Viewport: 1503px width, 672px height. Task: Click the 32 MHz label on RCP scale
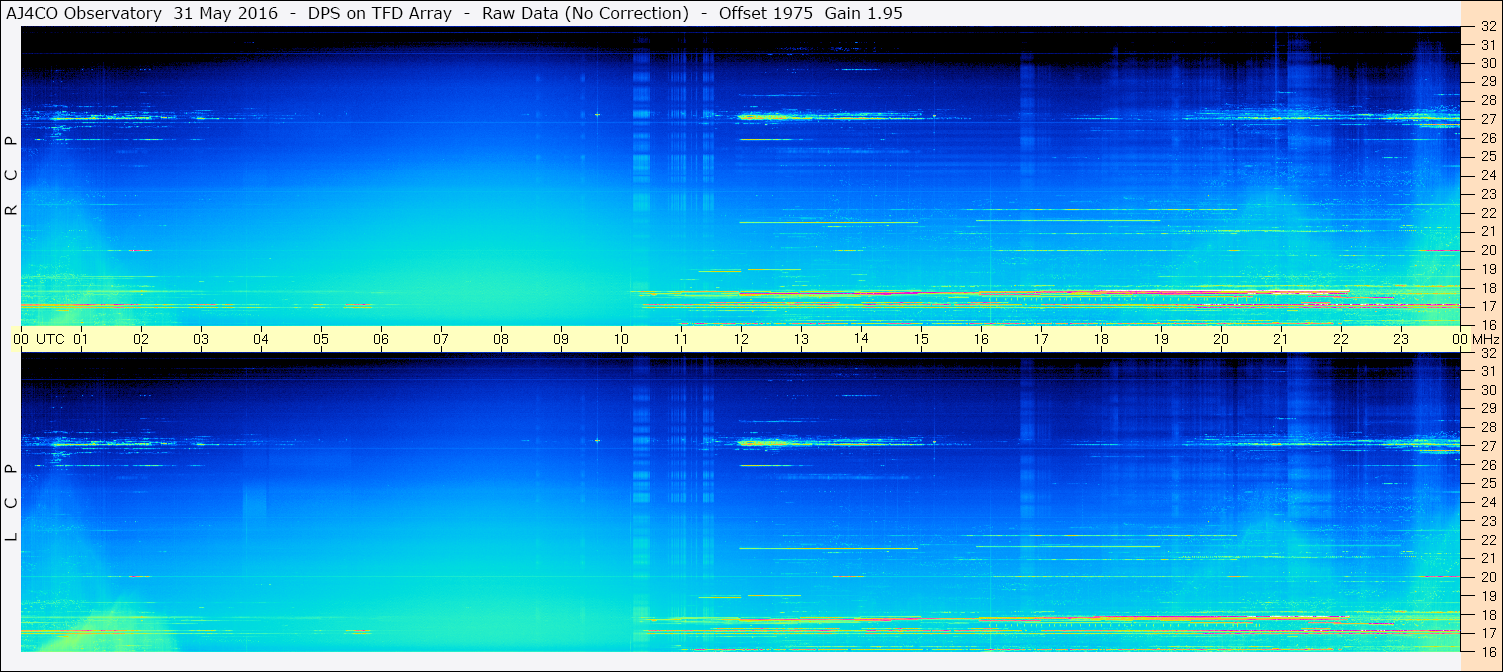pos(1487,27)
